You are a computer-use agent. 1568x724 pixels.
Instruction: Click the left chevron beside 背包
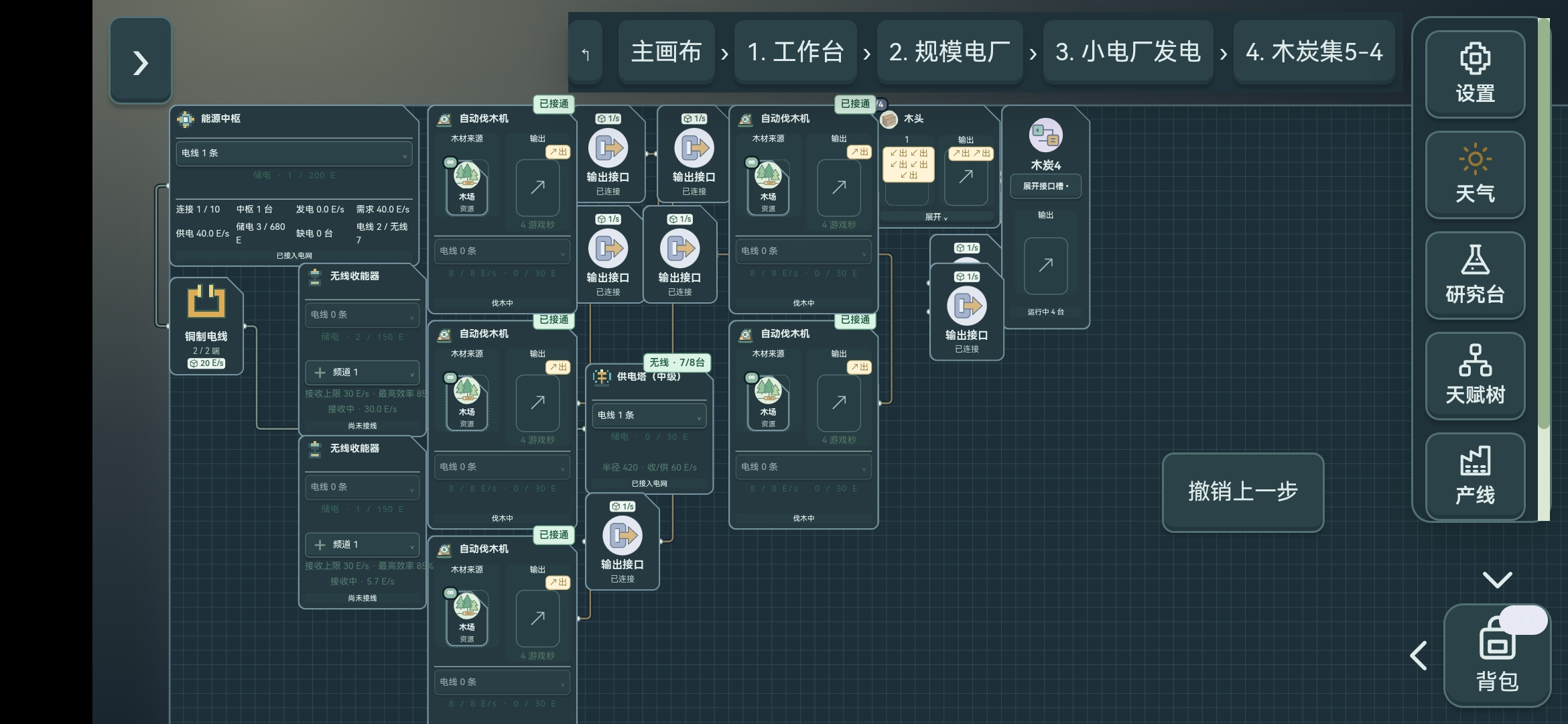1419,655
